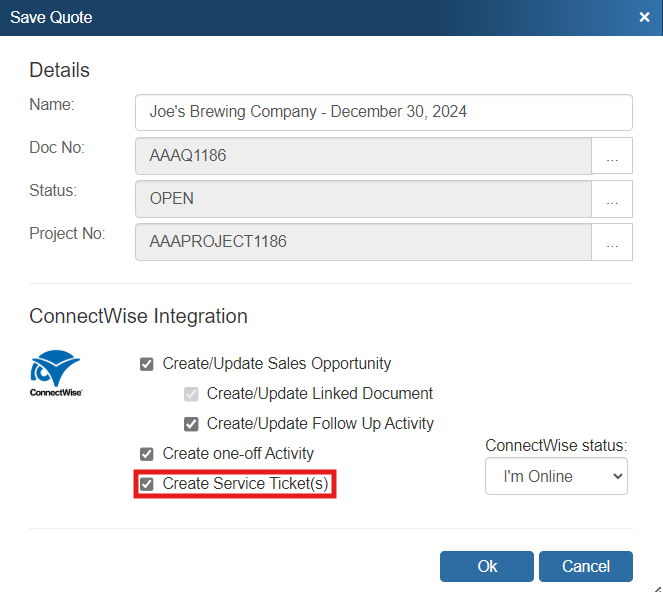The height and width of the screenshot is (592, 663).
Task: Uncheck Create Service Ticket(s) checkbox
Action: click(x=147, y=484)
